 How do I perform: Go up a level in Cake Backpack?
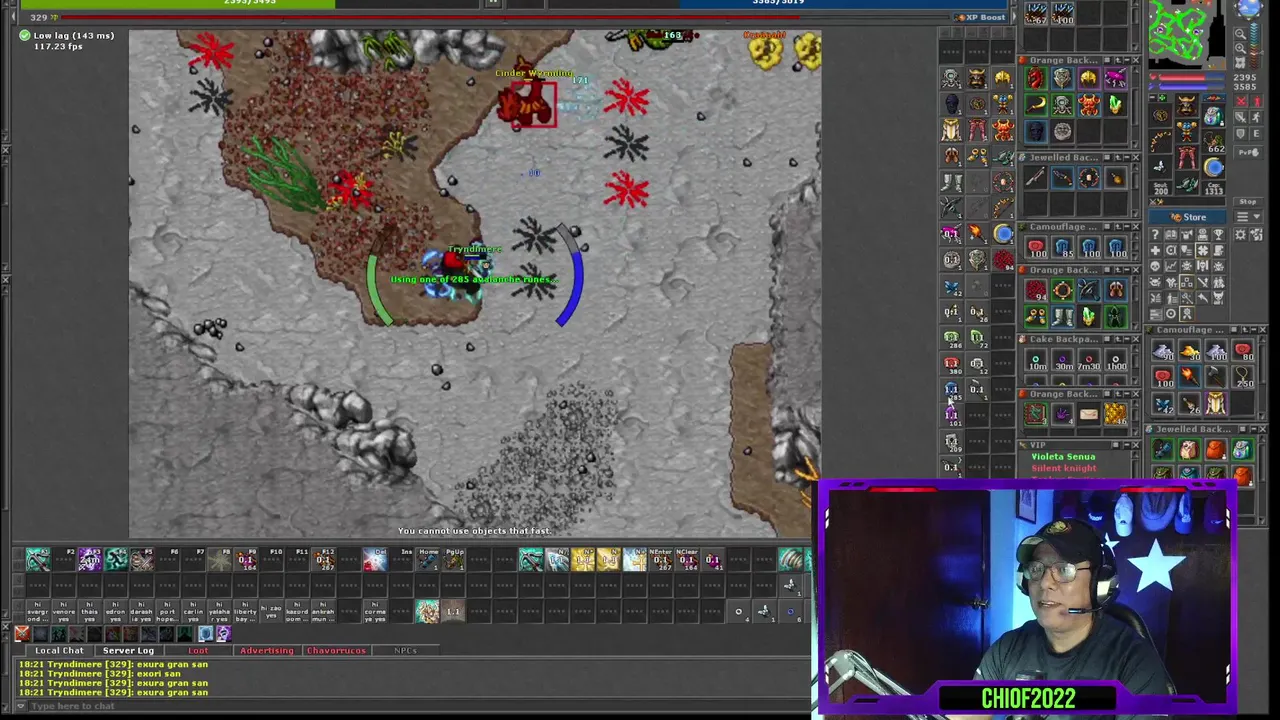click(1118, 339)
